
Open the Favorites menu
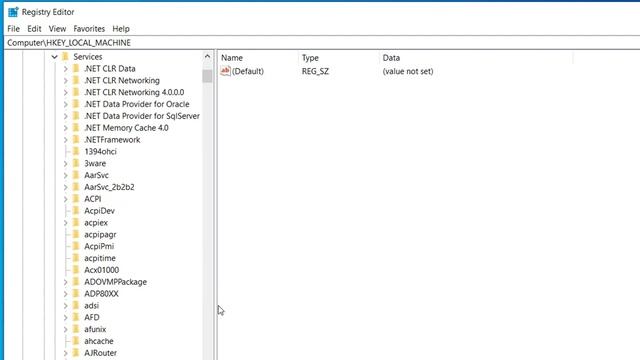tap(89, 29)
